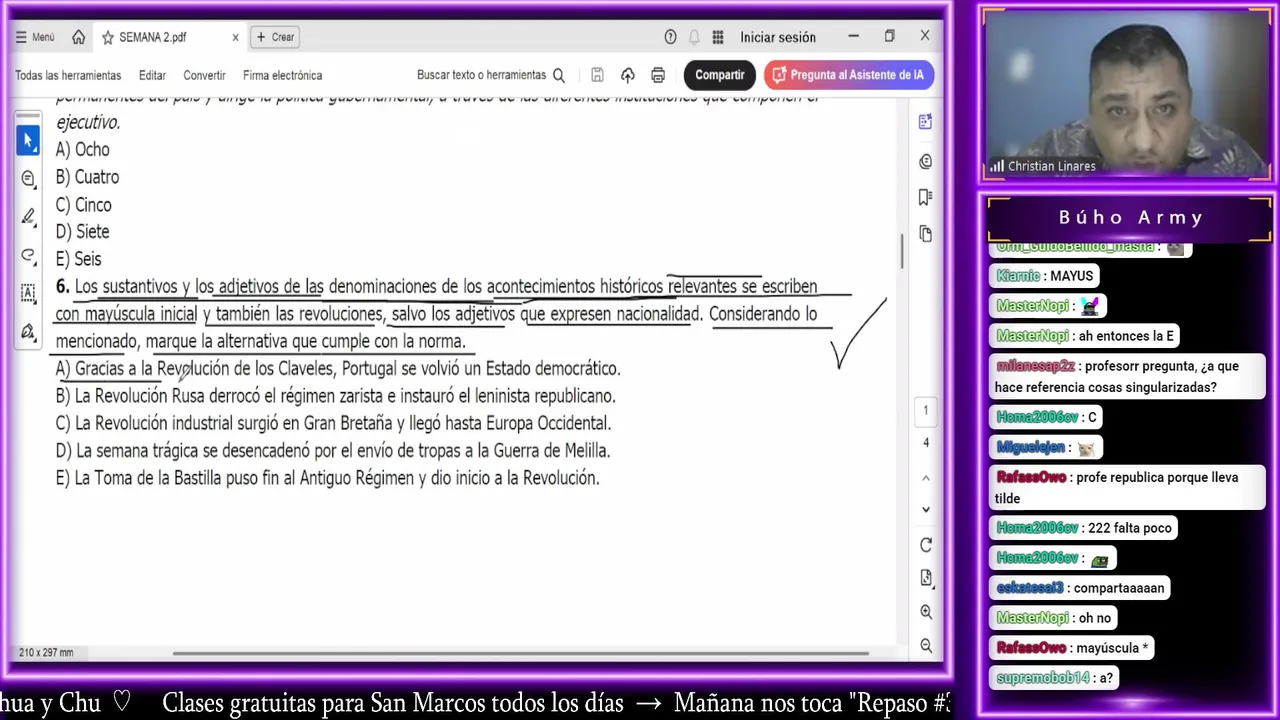The image size is (1280, 720).
Task: Click the save file icon
Action: point(597,75)
